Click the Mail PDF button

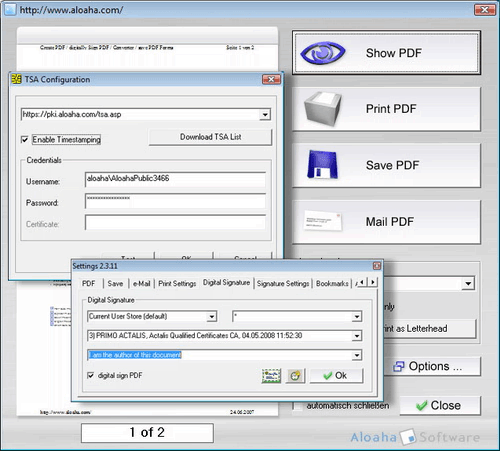click(386, 222)
